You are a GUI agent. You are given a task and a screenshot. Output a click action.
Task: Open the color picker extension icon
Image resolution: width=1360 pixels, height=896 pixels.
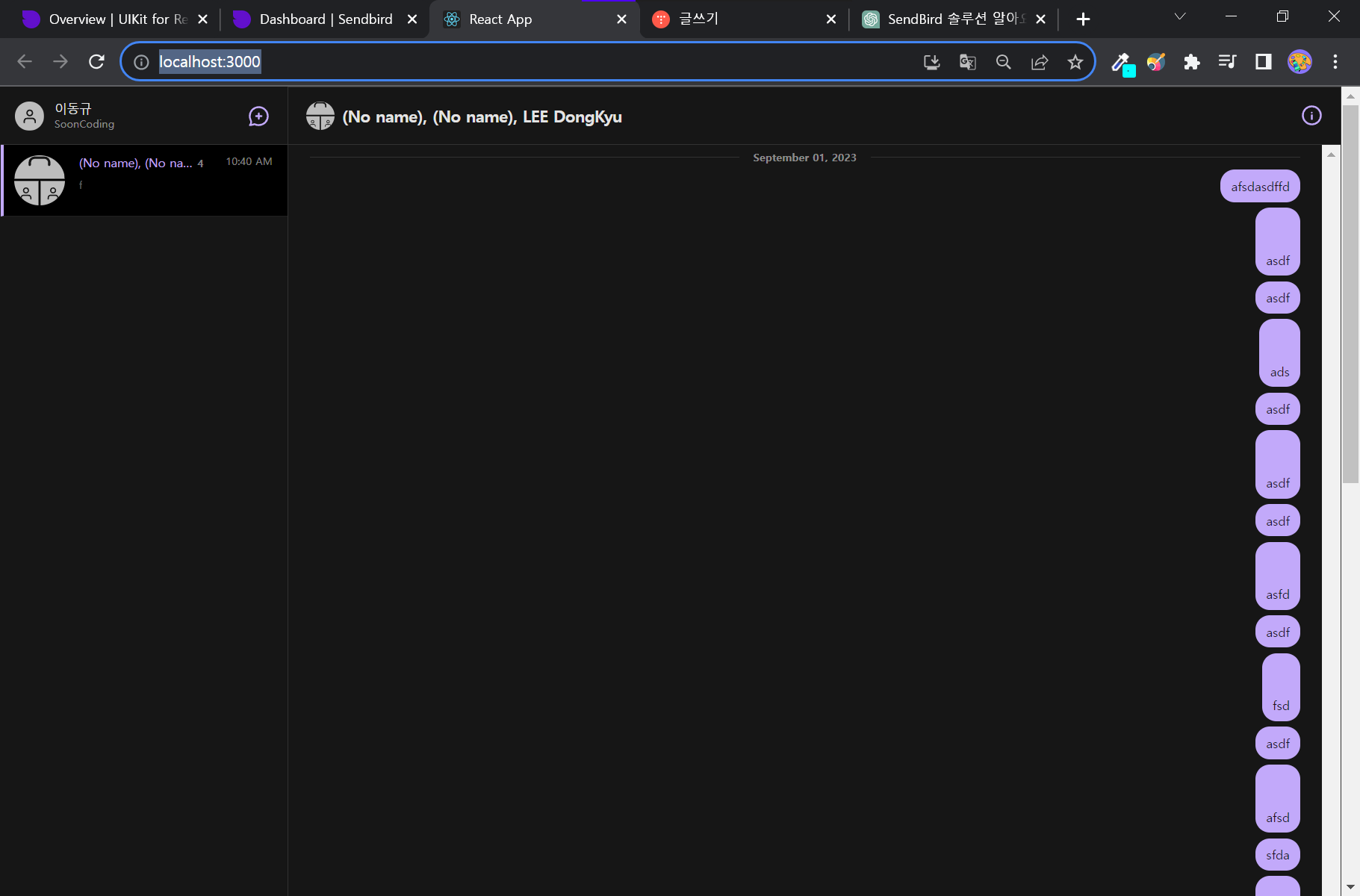pos(1123,63)
